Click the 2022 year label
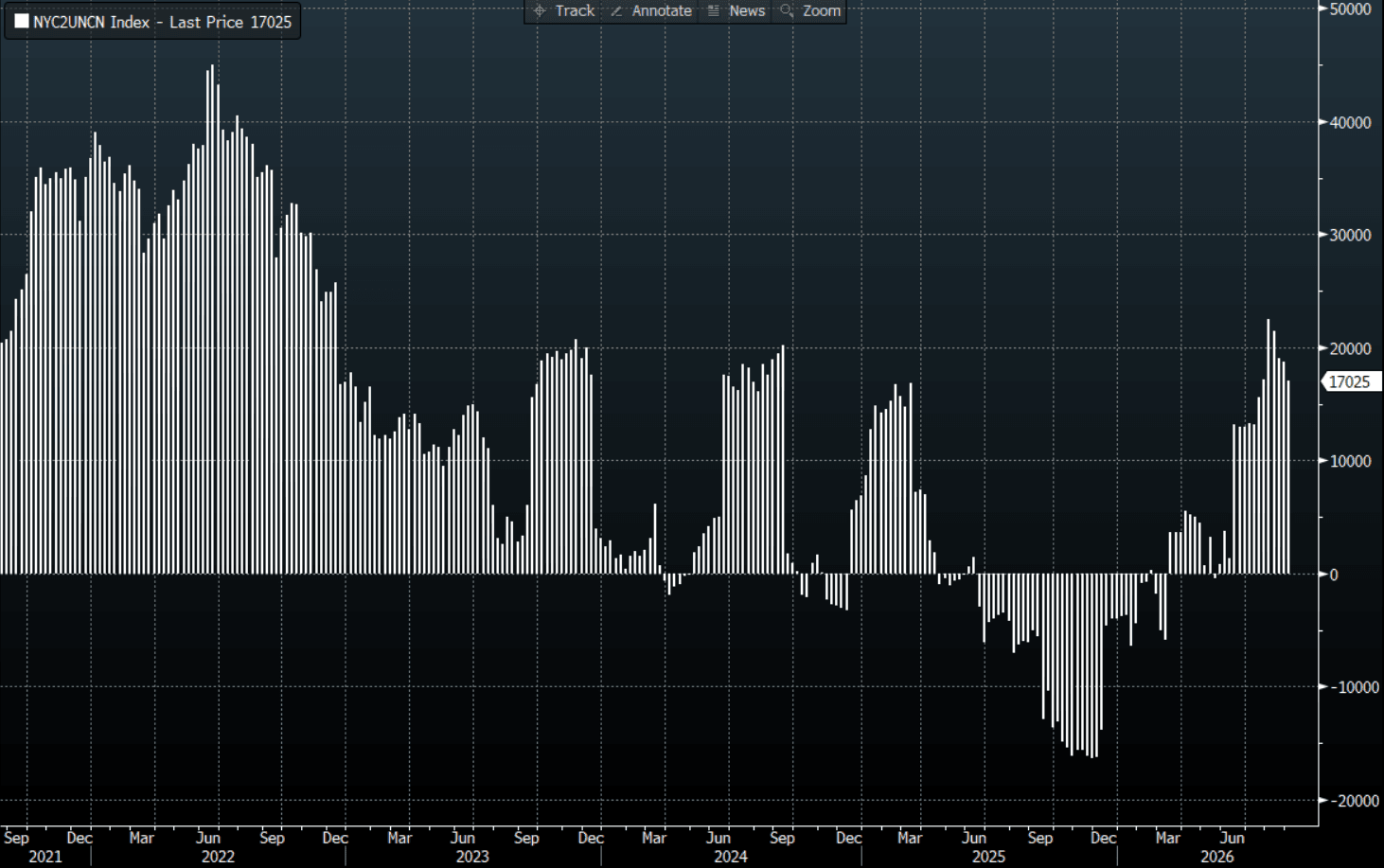The image size is (1384, 868). [x=218, y=857]
